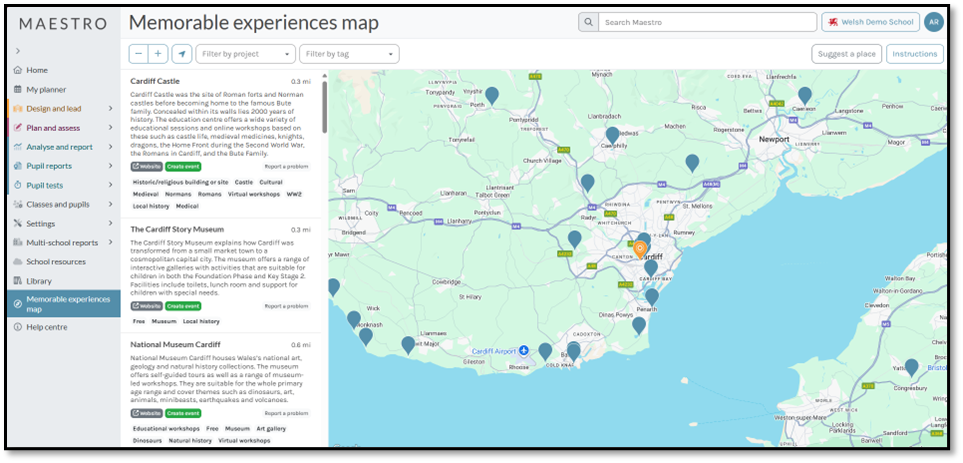963x463 pixels.
Task: Expand the sidebar collapse chevron under logo
Action: (18, 51)
